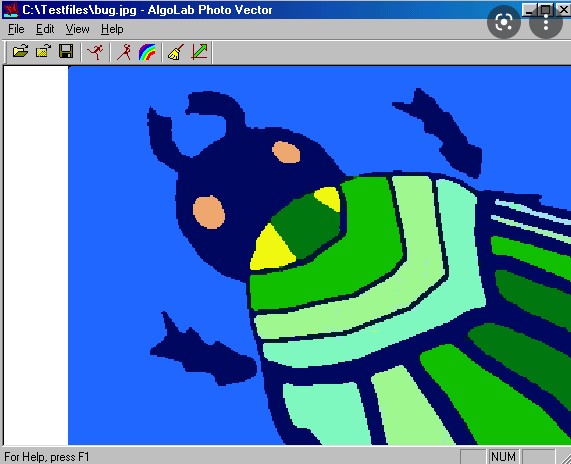Click the window resize grip corner
The height and width of the screenshot is (464, 571).
click(x=565, y=457)
